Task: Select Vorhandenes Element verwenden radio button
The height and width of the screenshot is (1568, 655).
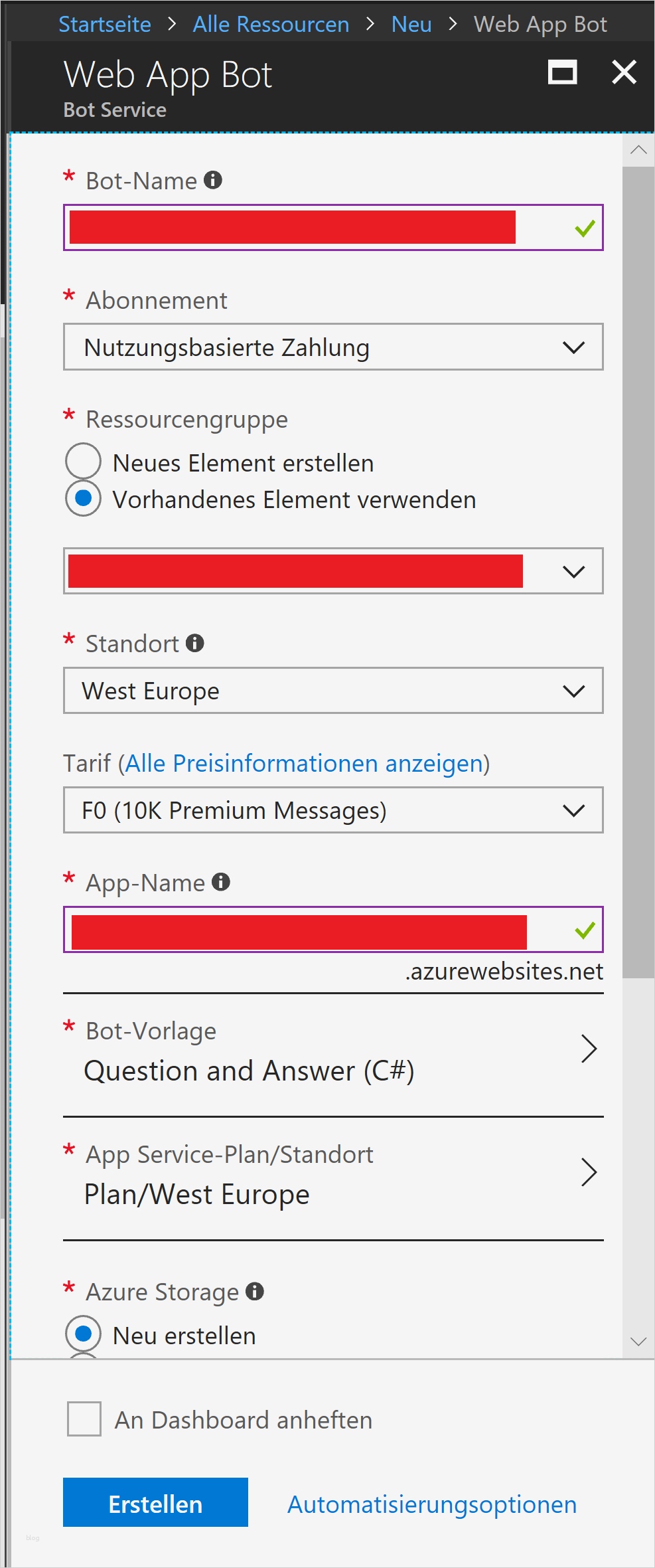Action: coord(84,498)
